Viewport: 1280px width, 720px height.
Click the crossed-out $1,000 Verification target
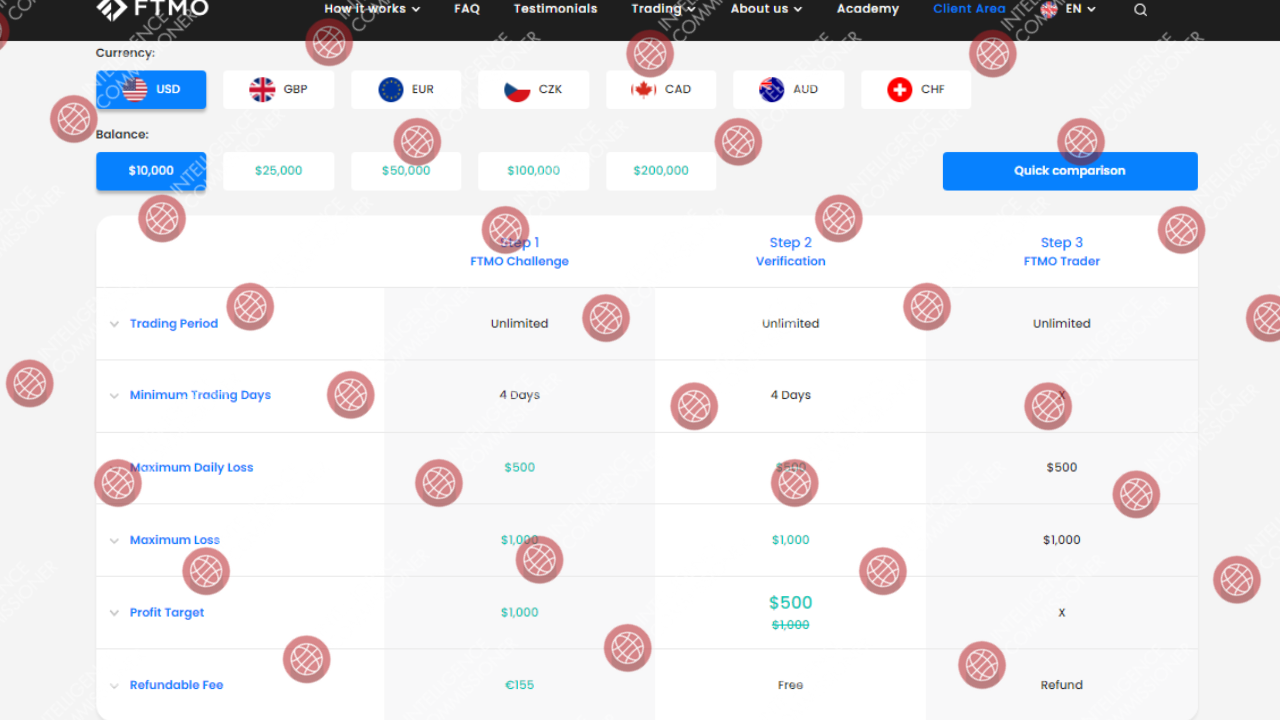(x=790, y=625)
